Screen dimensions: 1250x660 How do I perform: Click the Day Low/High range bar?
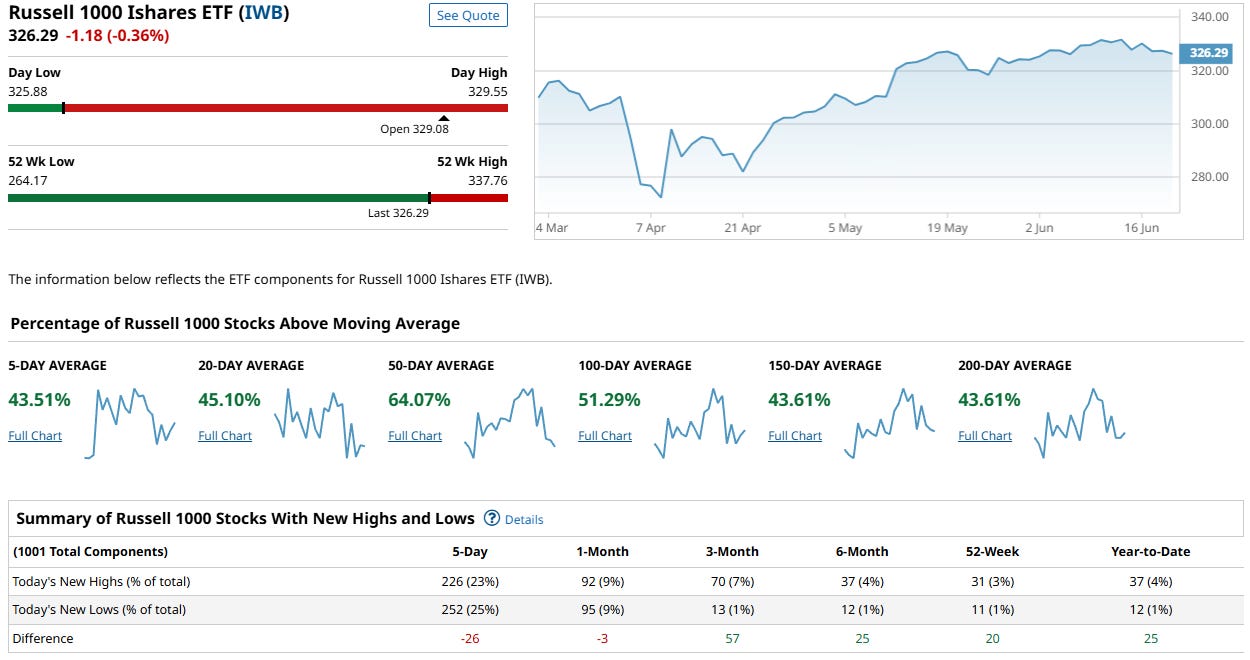(x=258, y=108)
